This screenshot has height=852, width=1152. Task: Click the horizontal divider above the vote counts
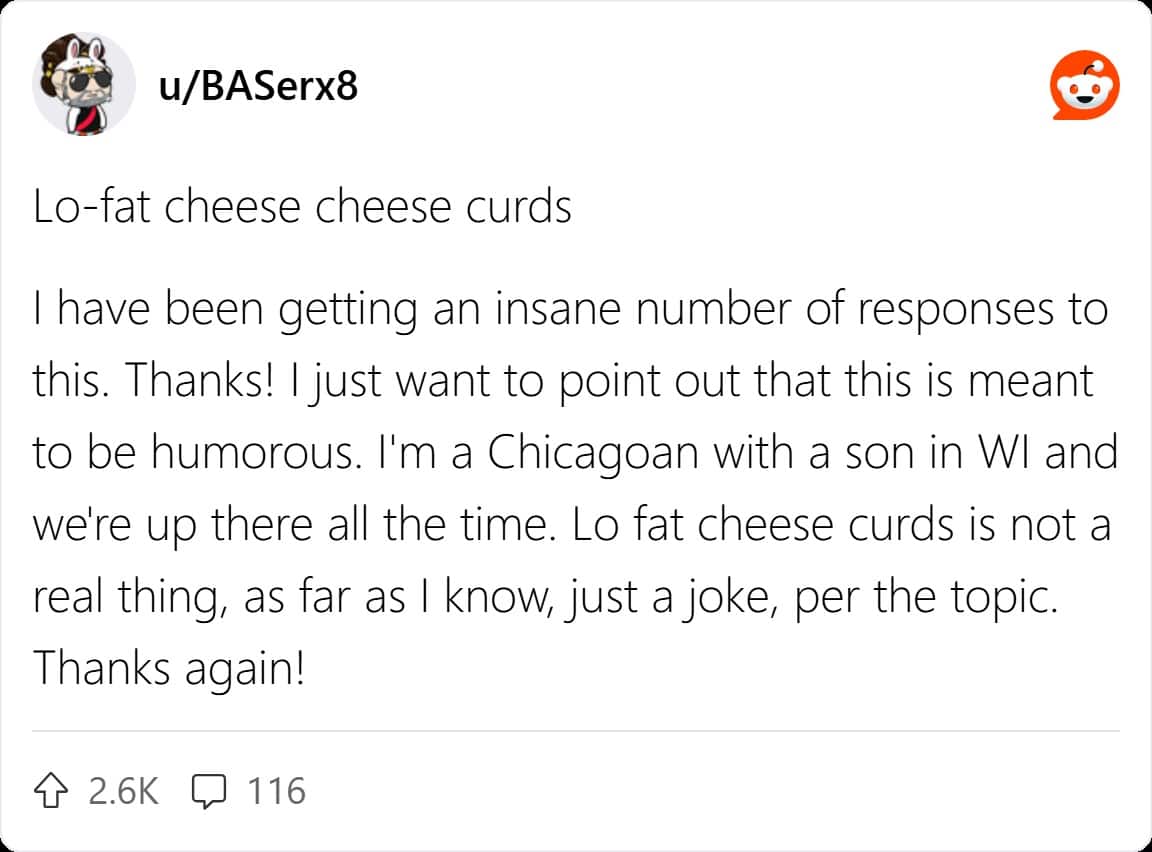click(576, 731)
